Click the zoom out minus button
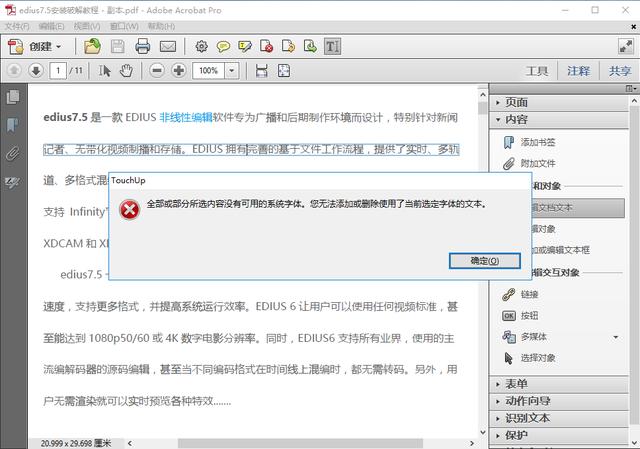The height and width of the screenshot is (449, 640). click(x=157, y=71)
